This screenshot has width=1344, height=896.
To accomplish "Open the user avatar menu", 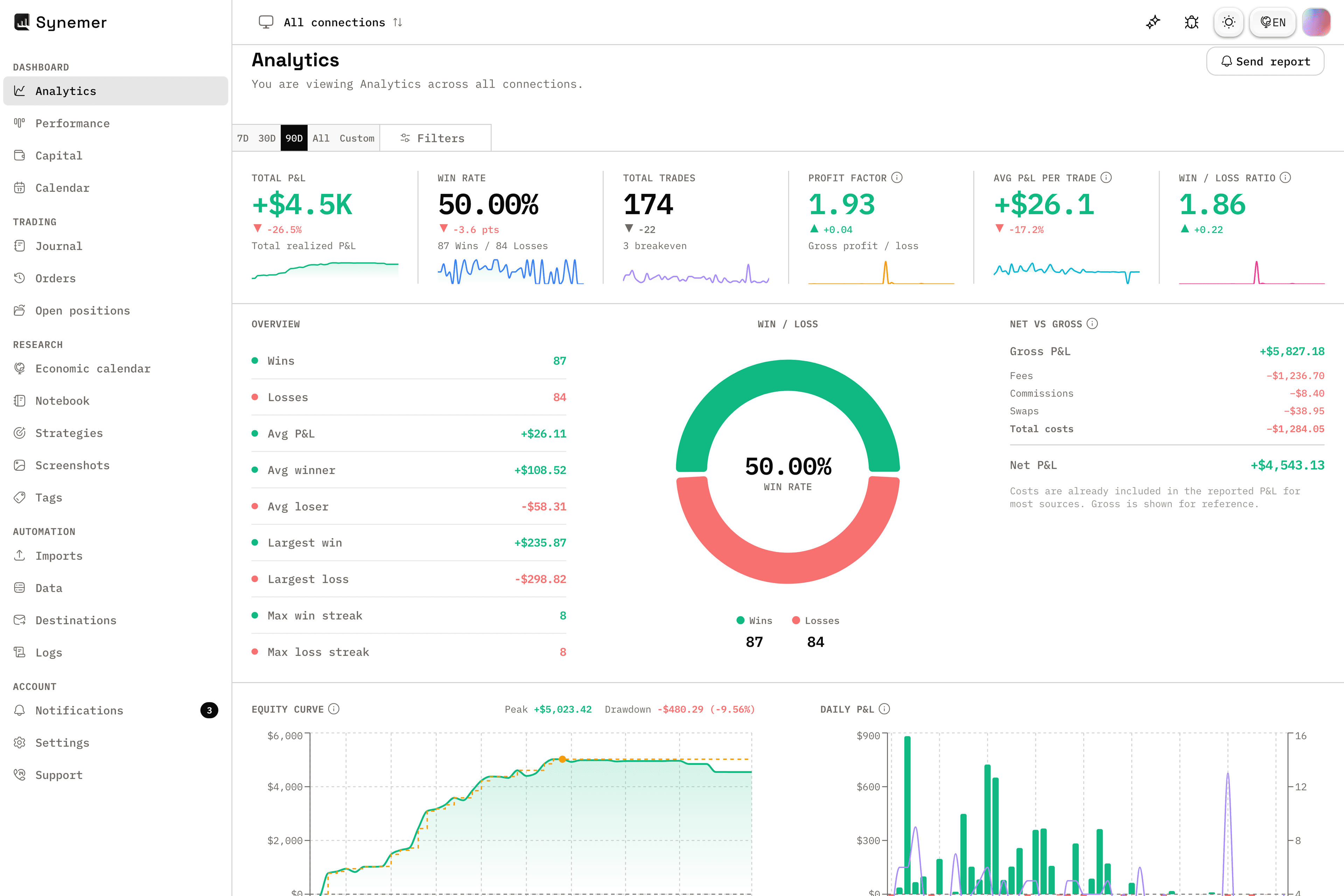I will (1316, 22).
